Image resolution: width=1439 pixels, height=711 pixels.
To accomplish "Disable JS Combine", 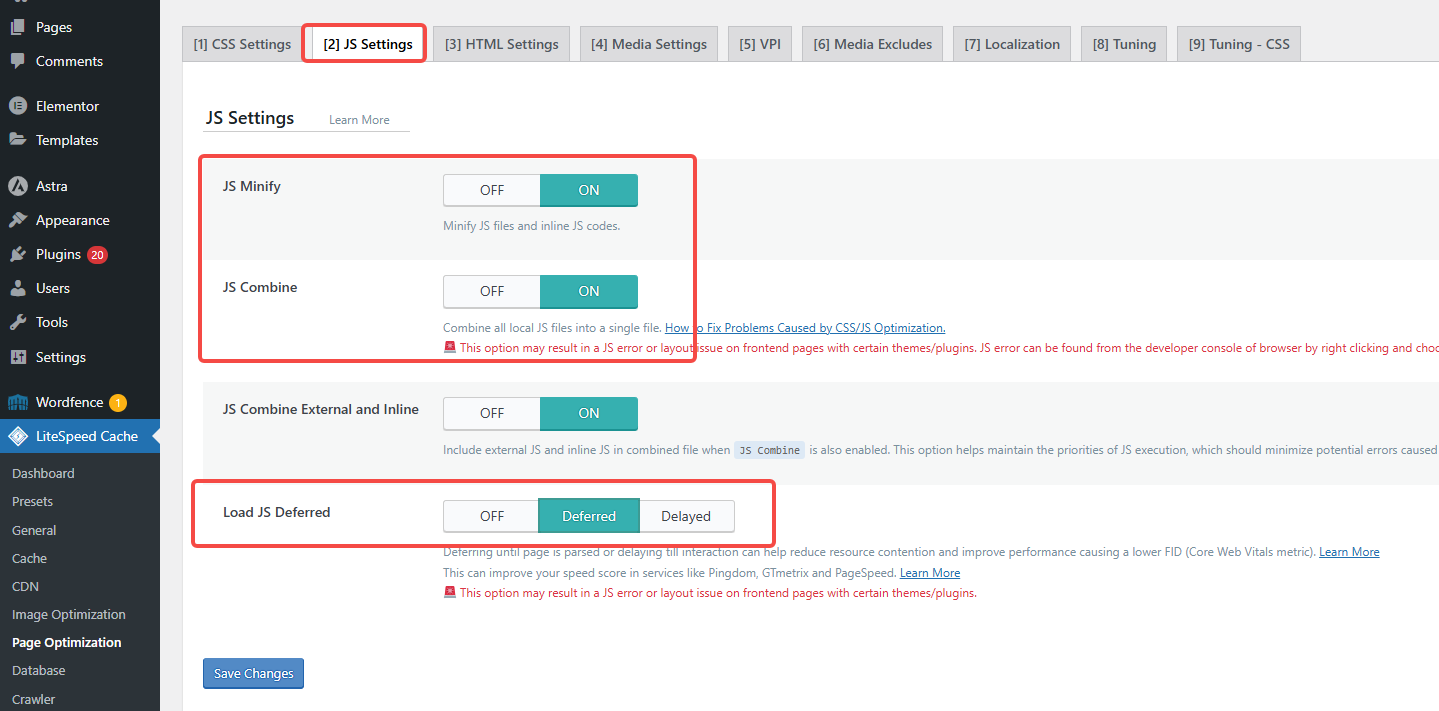I will pos(491,291).
